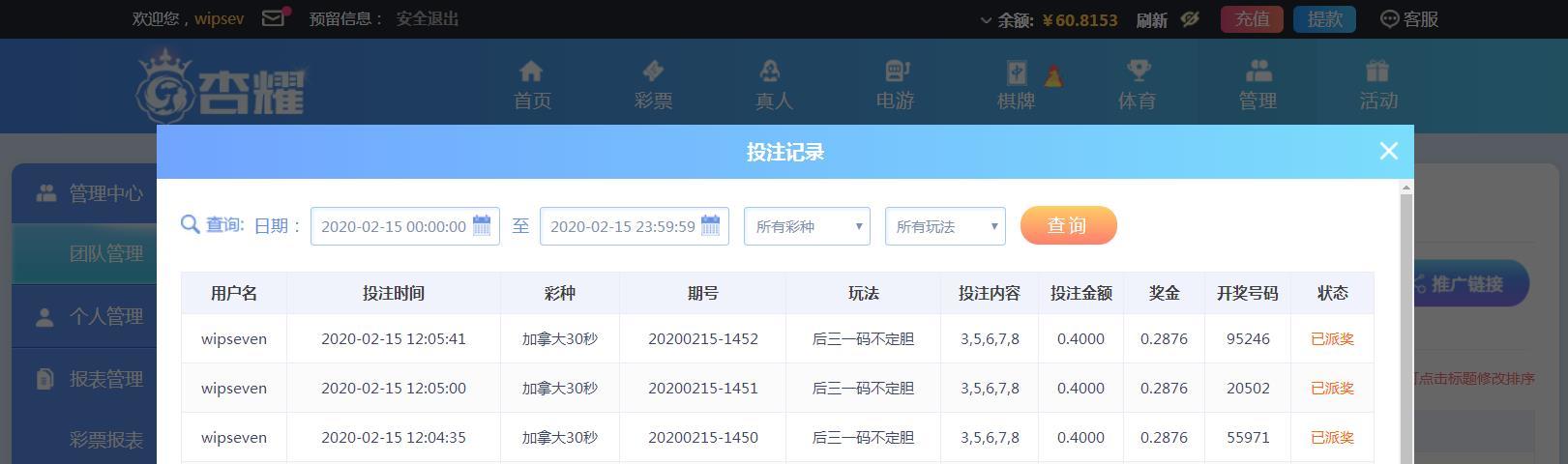
Task: Click scroll-up arrow of dialog scrollbar
Action: pyautogui.click(x=1406, y=188)
